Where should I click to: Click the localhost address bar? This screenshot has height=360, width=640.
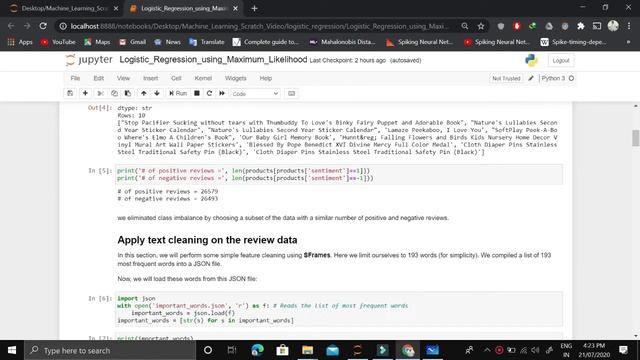(259, 26)
